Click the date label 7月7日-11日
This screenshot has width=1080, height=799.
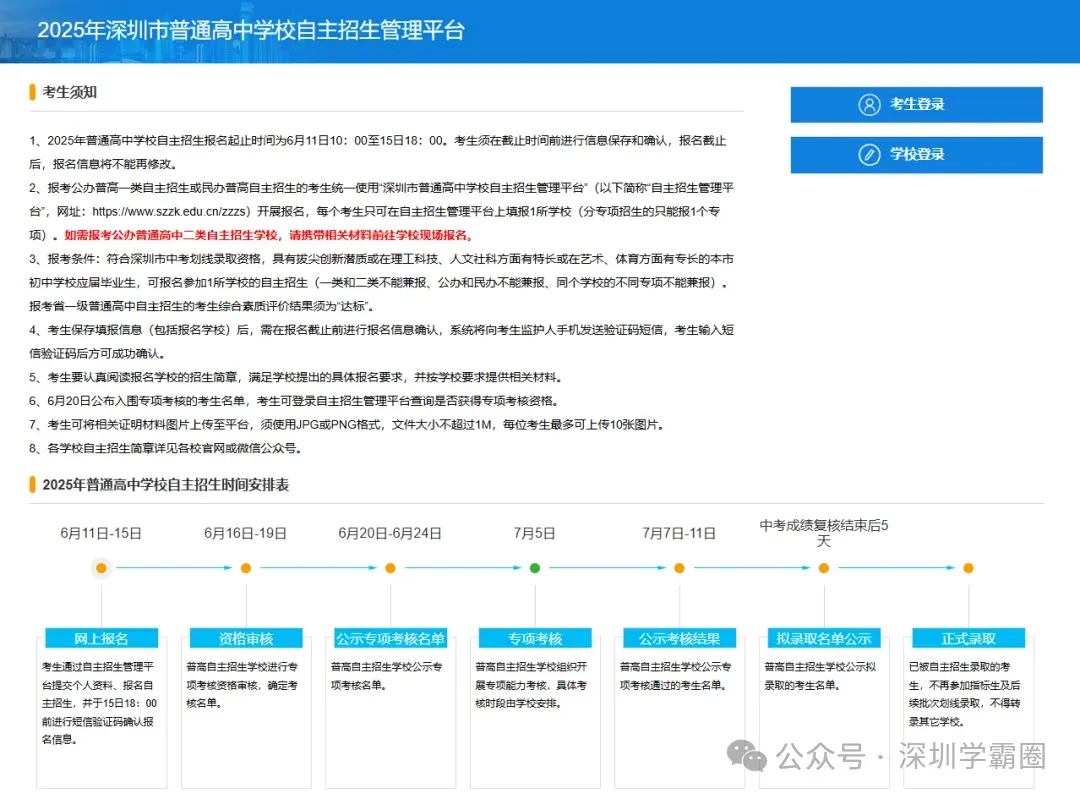pos(679,533)
